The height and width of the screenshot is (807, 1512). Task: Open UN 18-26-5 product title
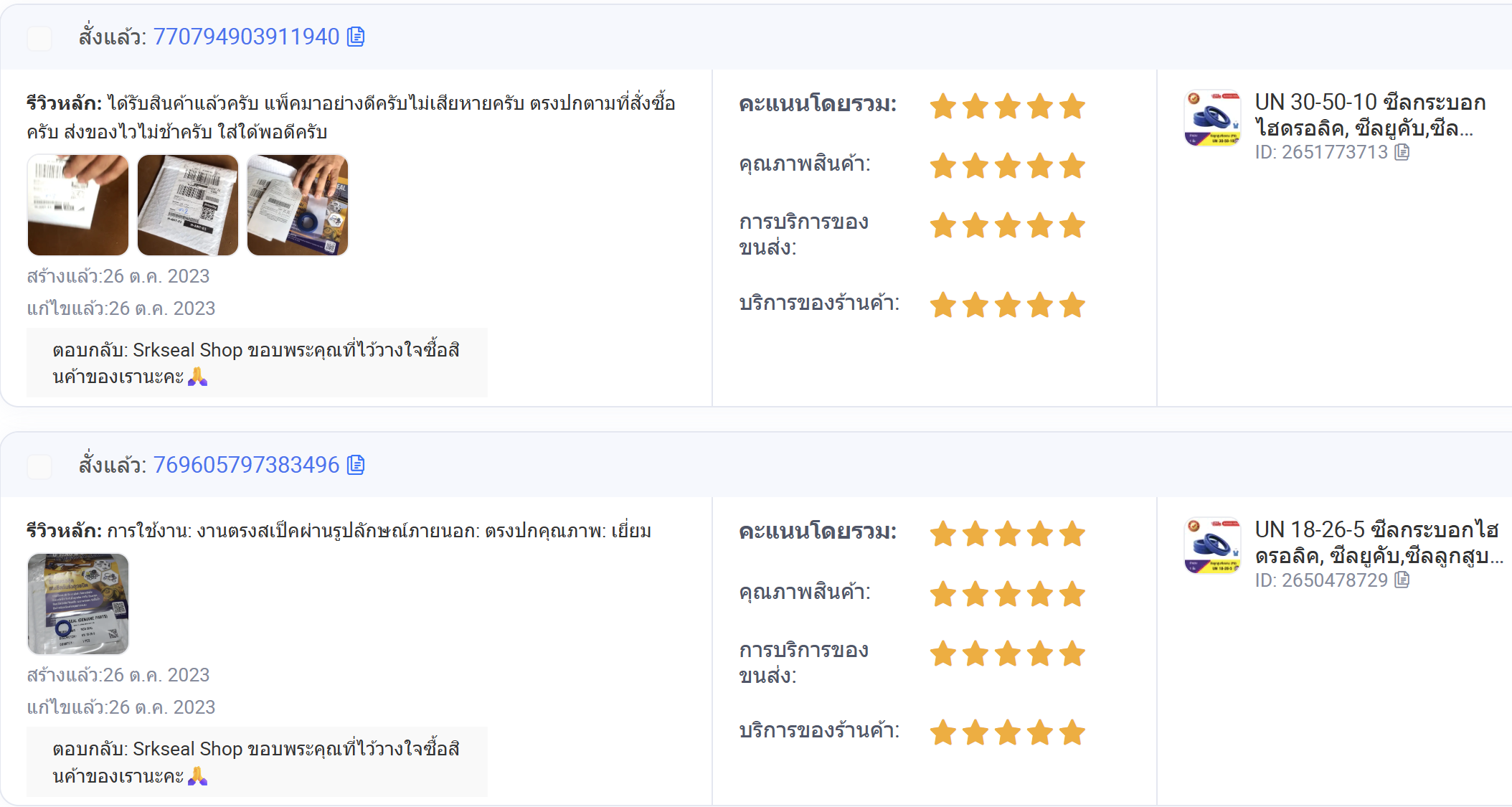point(1379,543)
